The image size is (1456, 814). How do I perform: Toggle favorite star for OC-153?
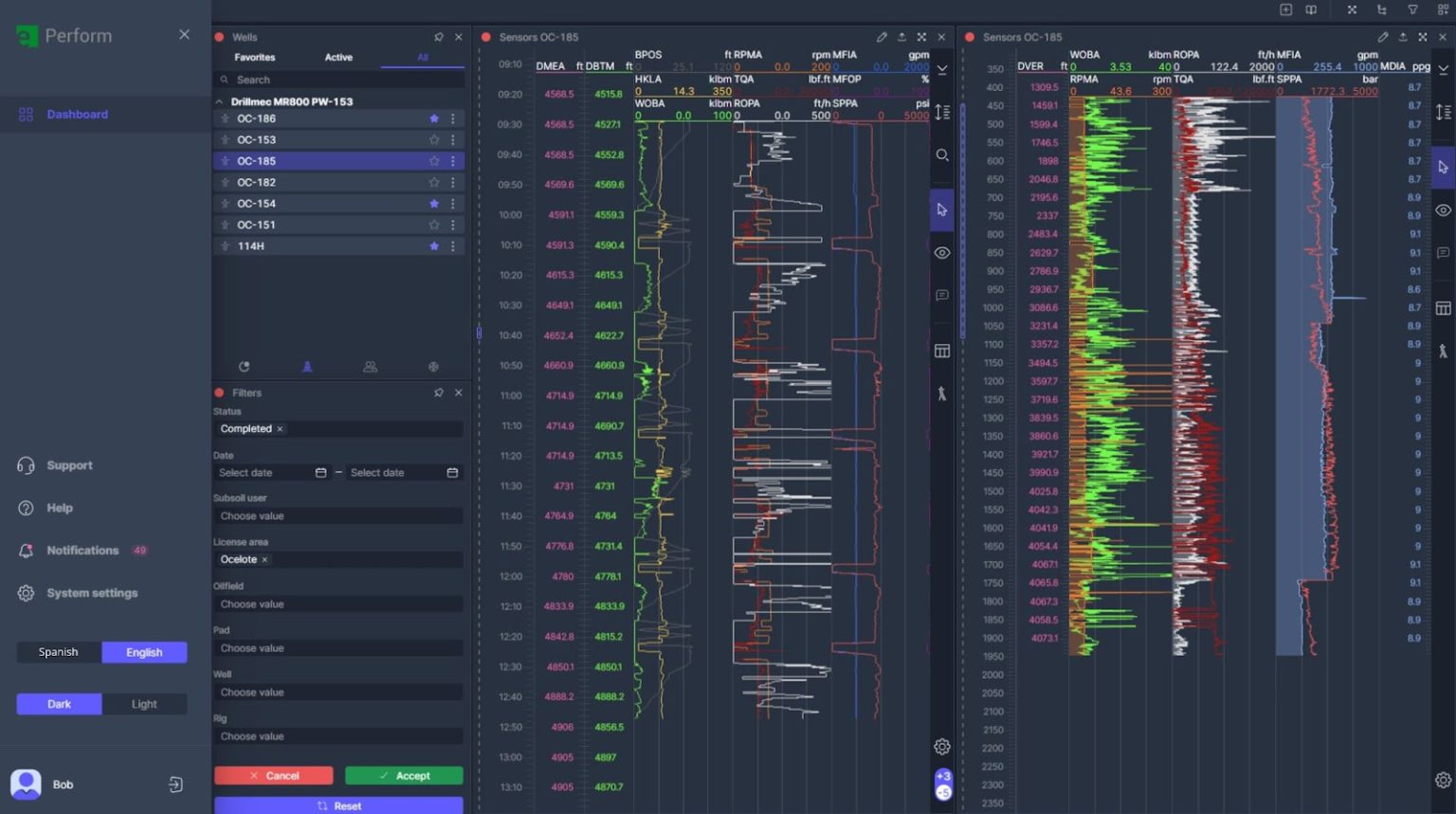coord(434,139)
